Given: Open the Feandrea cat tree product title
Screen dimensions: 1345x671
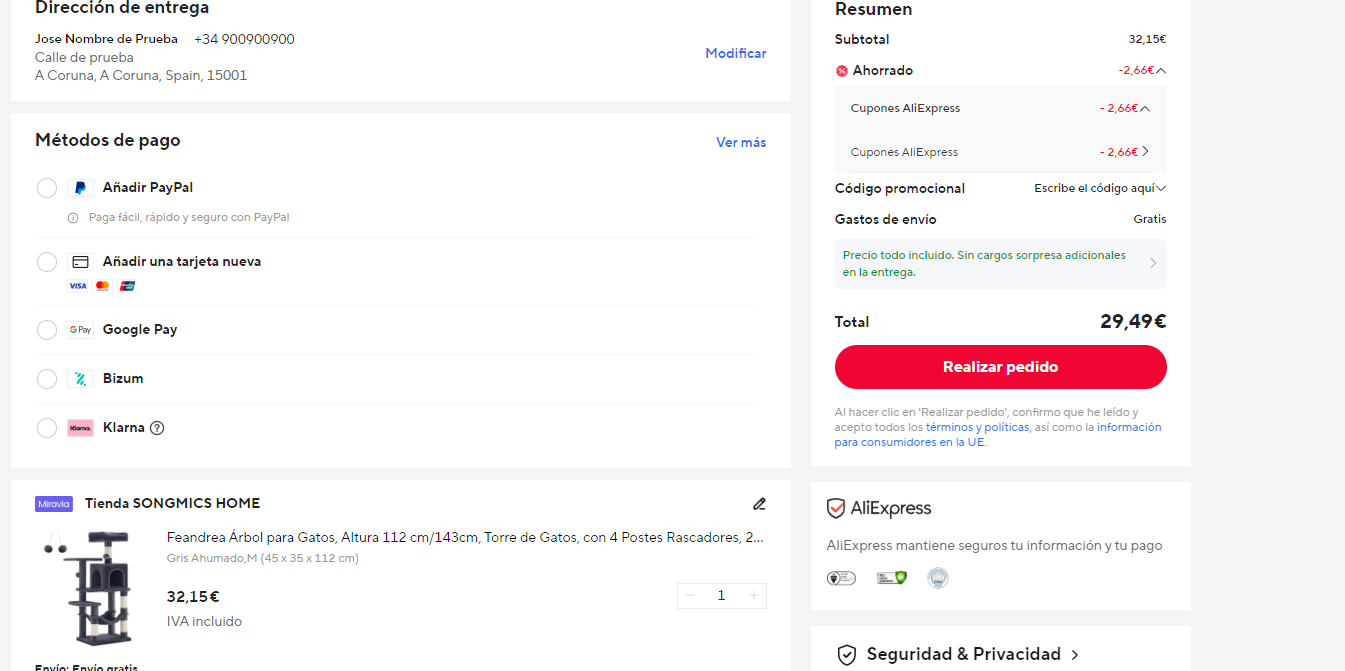Looking at the screenshot, I should tap(466, 538).
